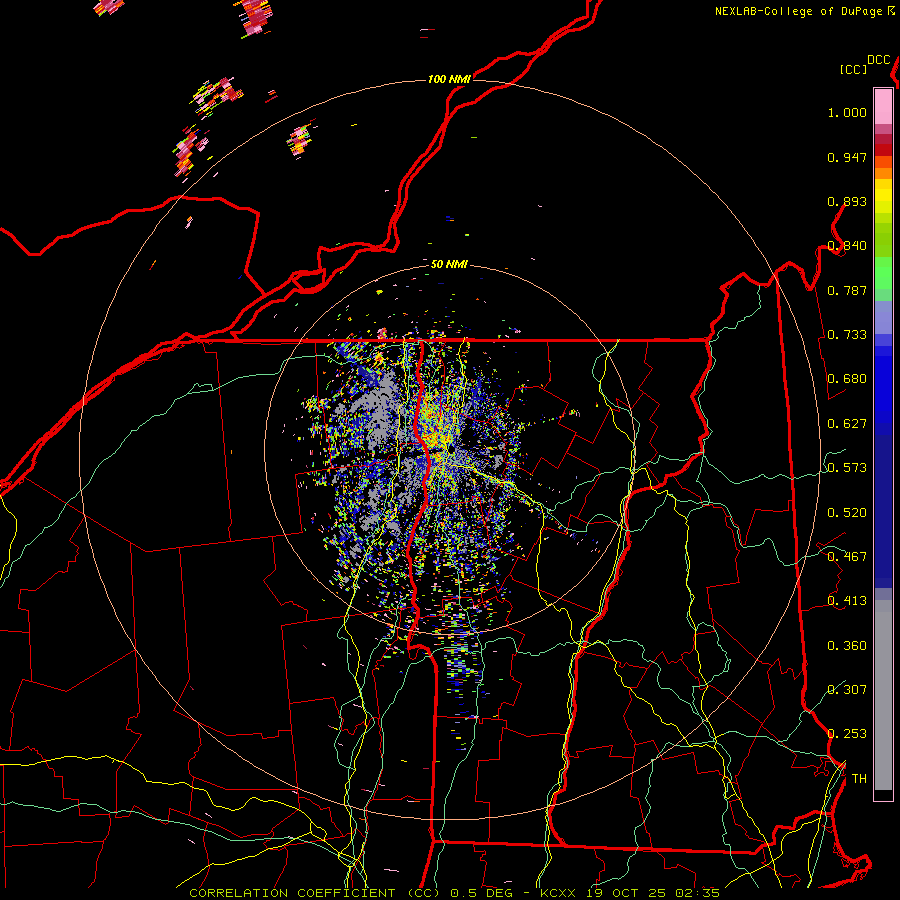The image size is (900, 900).
Task: Click the product title text at bottom
Action: 454,893
